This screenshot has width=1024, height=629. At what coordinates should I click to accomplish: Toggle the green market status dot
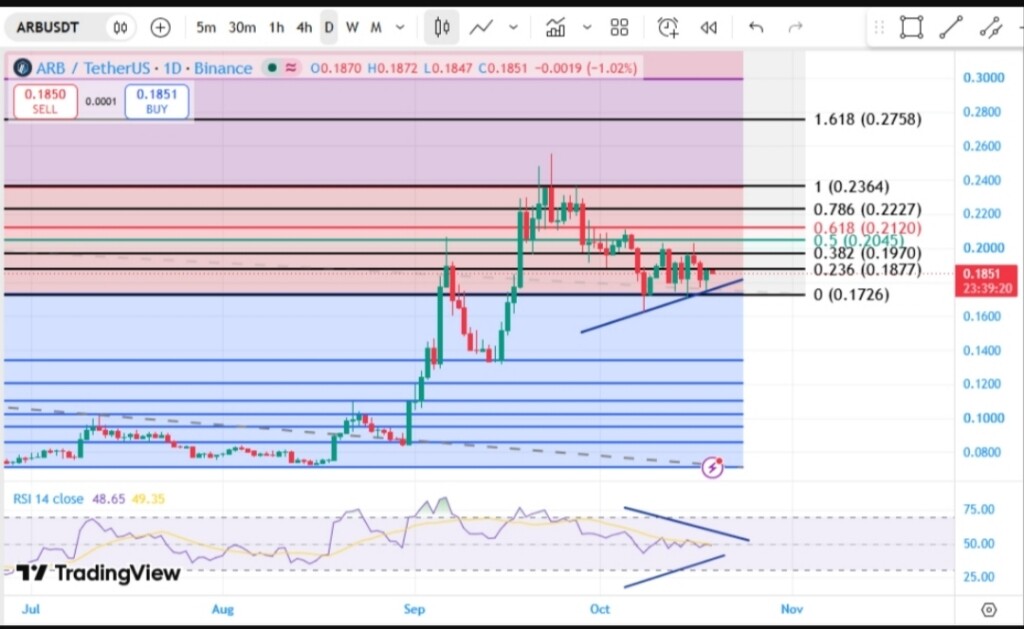coord(272,67)
